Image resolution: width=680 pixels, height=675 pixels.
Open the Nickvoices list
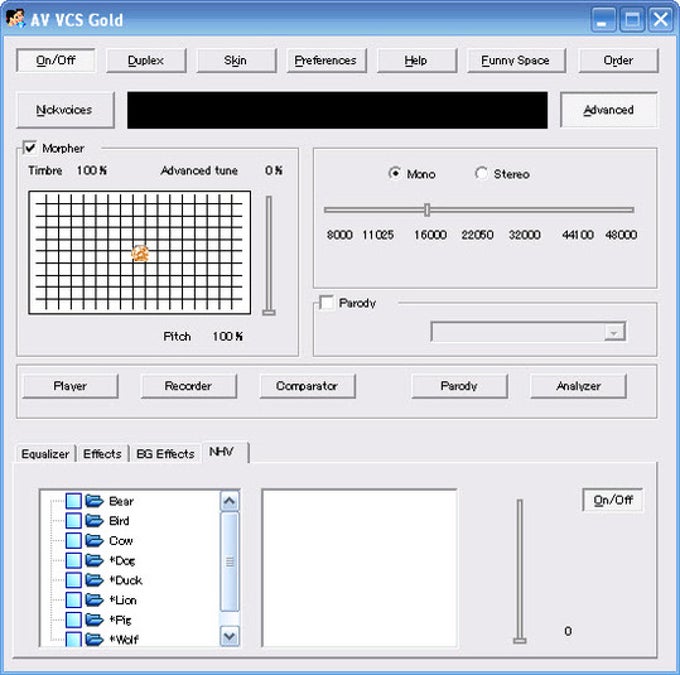point(65,110)
